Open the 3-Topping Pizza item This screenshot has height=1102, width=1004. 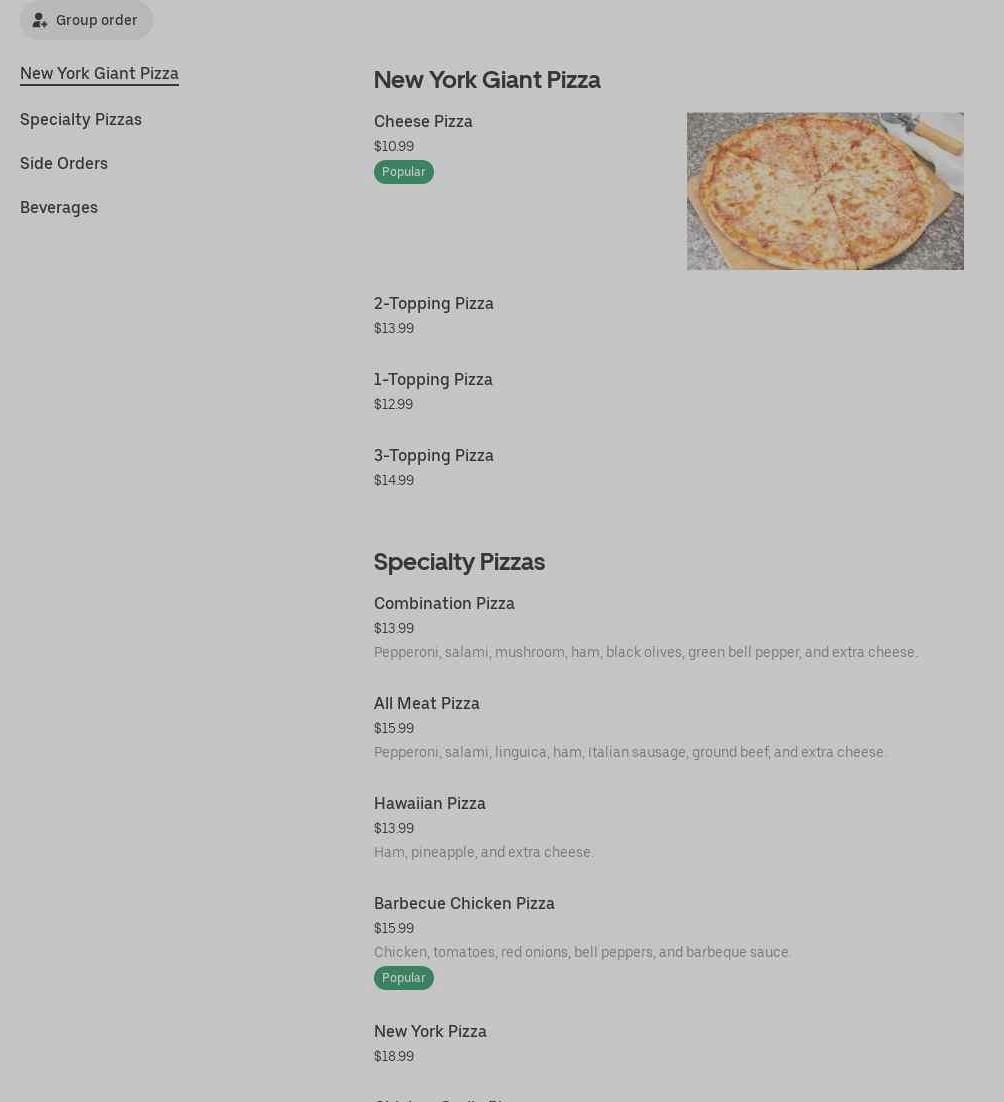coord(434,455)
